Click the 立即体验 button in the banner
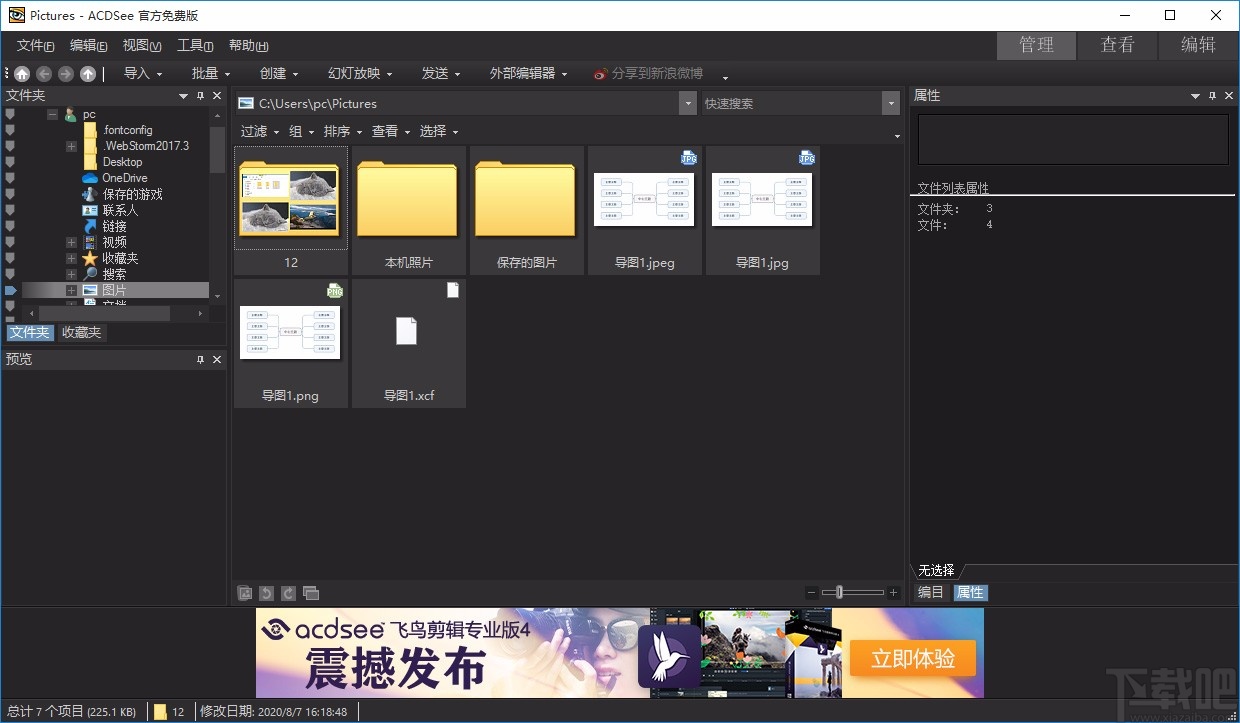 (x=911, y=659)
